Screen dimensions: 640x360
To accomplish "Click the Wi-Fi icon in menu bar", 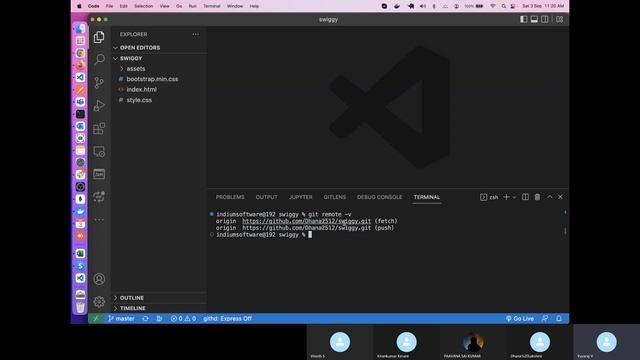I will tap(493, 6).
